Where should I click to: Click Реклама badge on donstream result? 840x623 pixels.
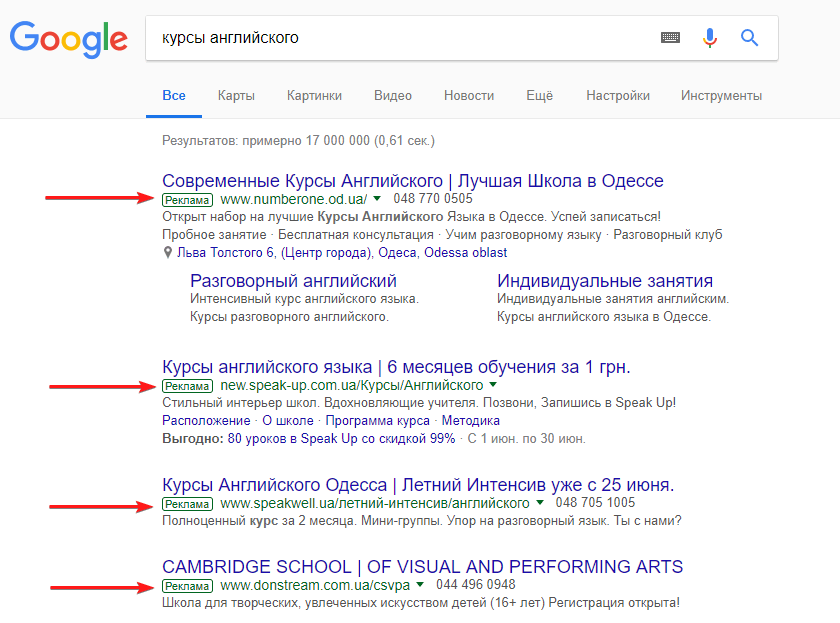click(188, 586)
